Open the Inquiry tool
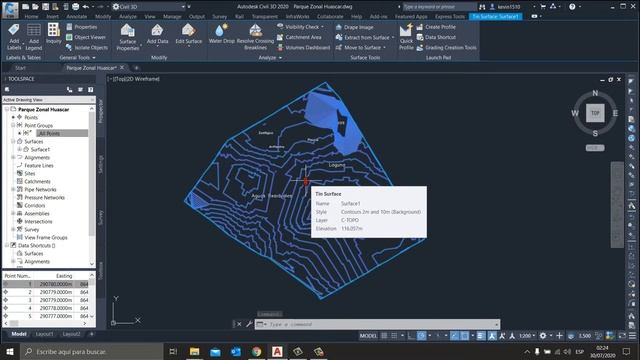Image resolution: width=640 pixels, height=360 pixels. (x=53, y=33)
